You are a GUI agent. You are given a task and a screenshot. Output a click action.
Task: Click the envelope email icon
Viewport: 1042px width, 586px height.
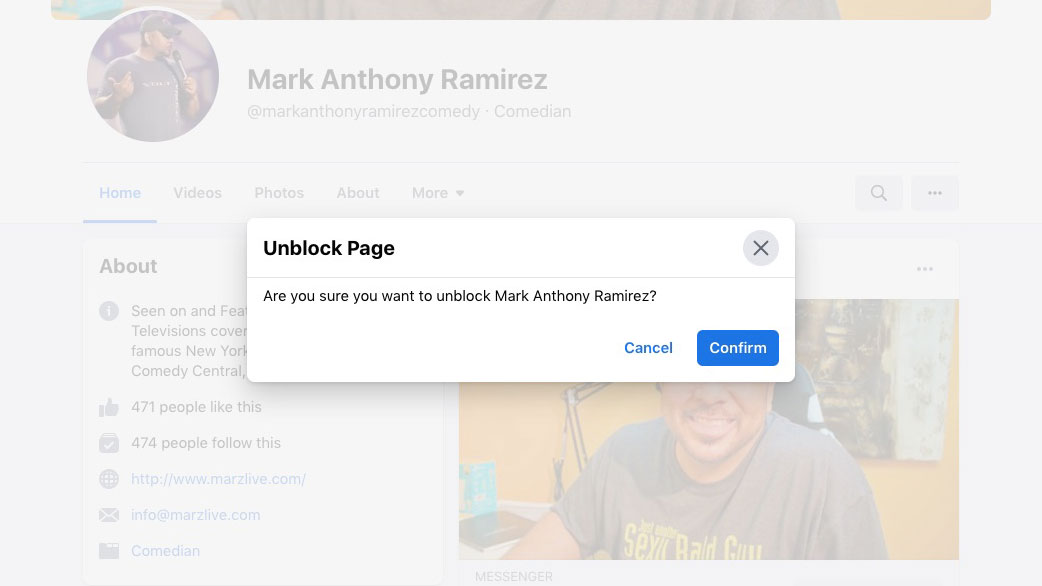pos(109,515)
